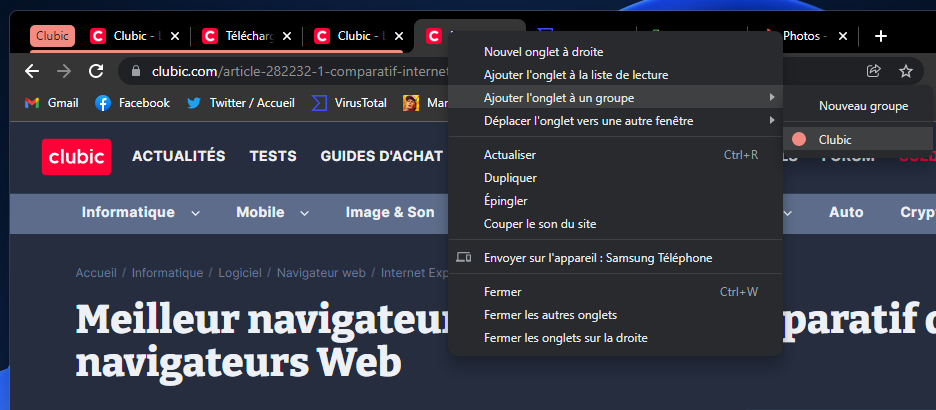This screenshot has height=410, width=936.
Task: Reload the page with refresh icon
Action: (x=96, y=72)
